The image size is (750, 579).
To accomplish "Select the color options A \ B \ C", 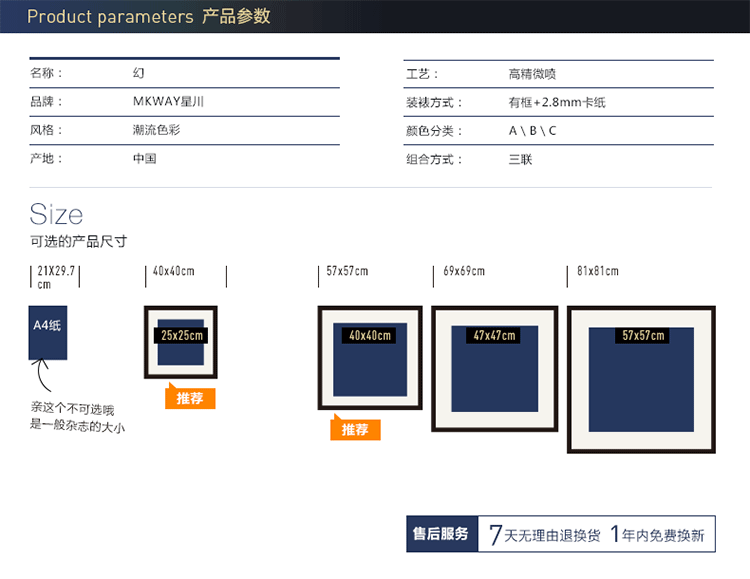I will (532, 131).
